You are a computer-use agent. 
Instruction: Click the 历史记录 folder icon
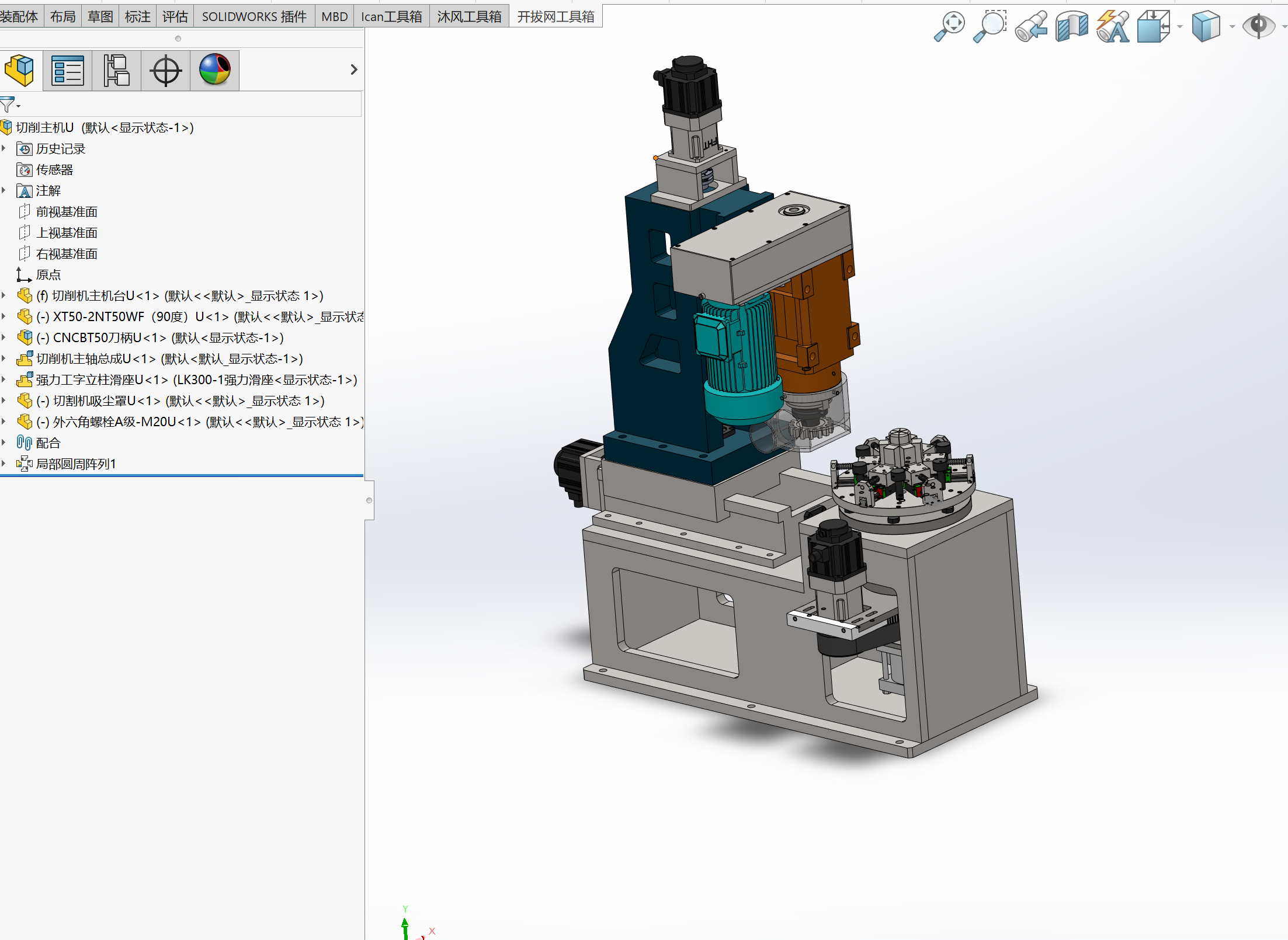coord(25,149)
